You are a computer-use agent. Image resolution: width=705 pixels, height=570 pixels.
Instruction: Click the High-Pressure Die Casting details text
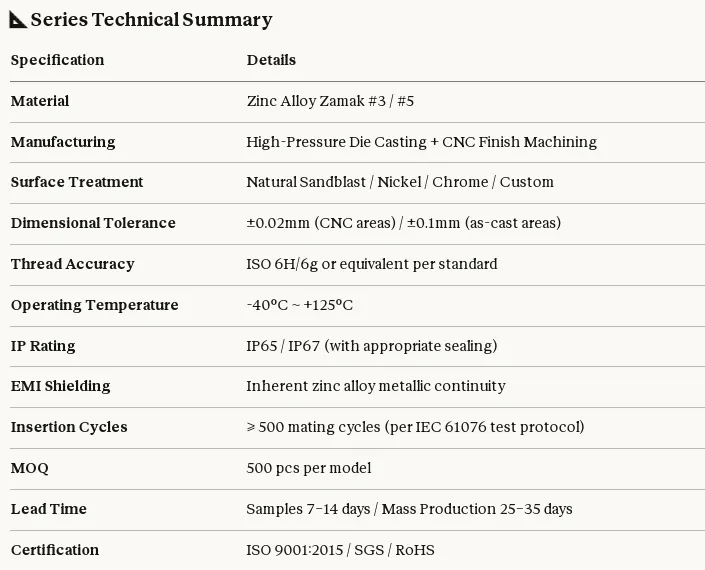tap(421, 142)
